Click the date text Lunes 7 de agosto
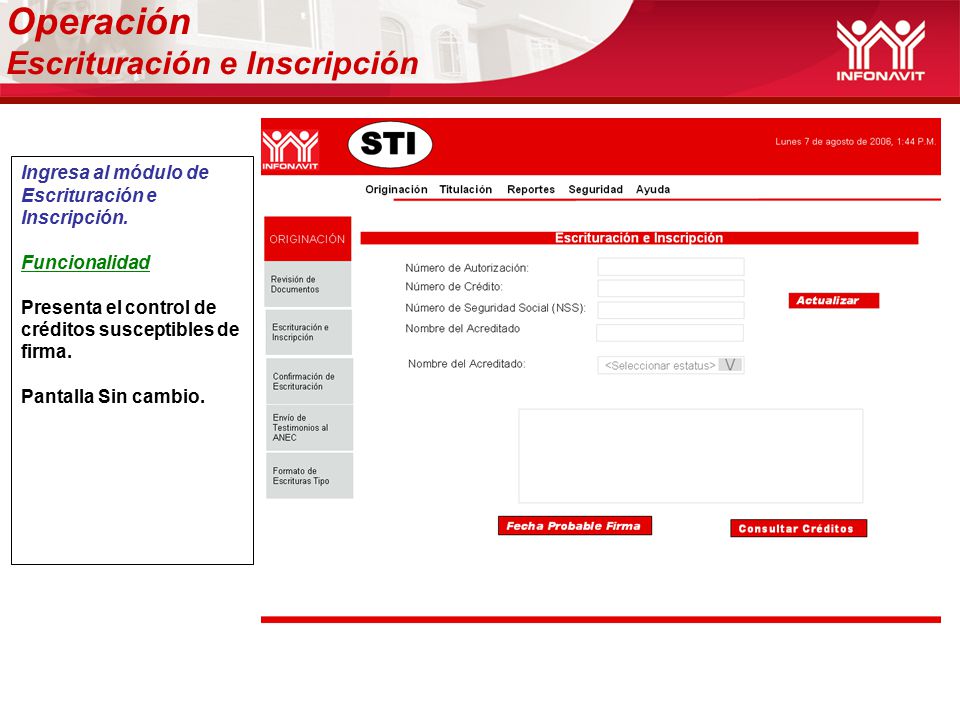Screen dimensions: 960x720 pos(855,141)
